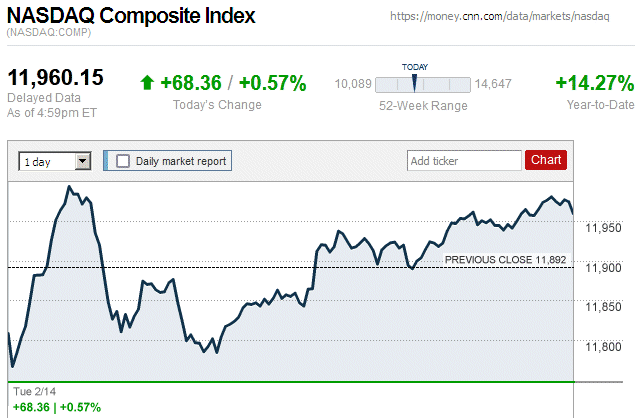Click the 52-Week Range slider bar
Screen dimensions: 640x420
pyautogui.click(x=423, y=84)
